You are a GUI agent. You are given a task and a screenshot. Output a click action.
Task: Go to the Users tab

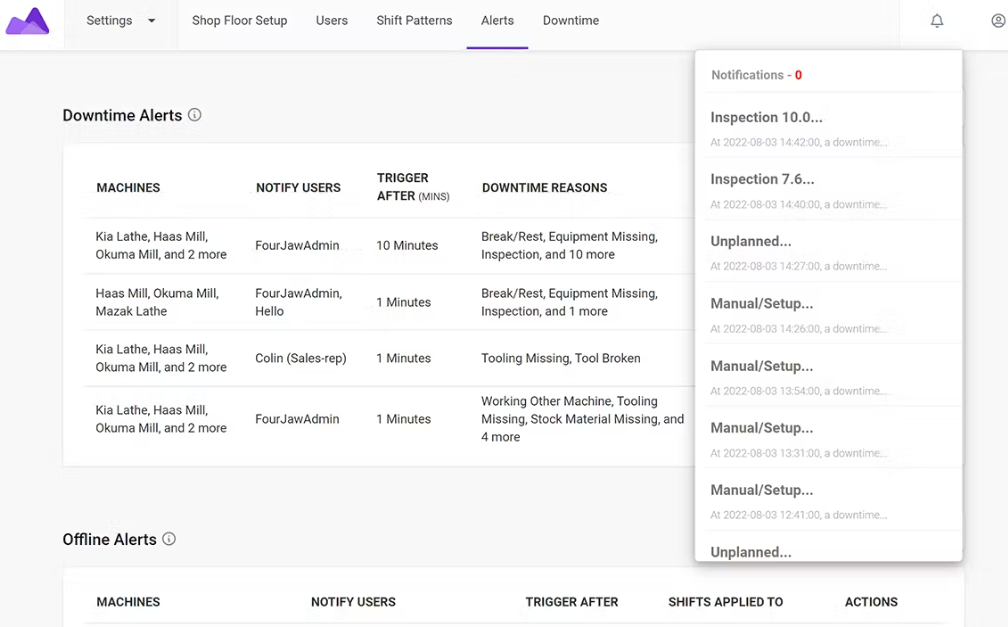(x=332, y=21)
